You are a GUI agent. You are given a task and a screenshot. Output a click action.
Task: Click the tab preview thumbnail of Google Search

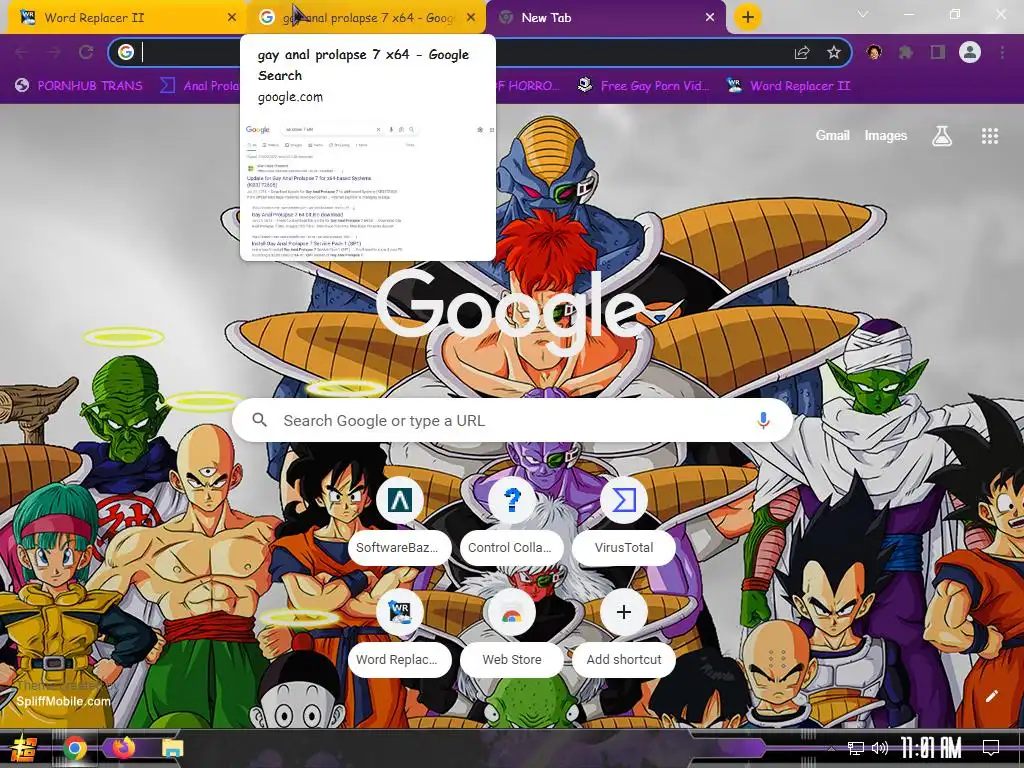pos(368,189)
